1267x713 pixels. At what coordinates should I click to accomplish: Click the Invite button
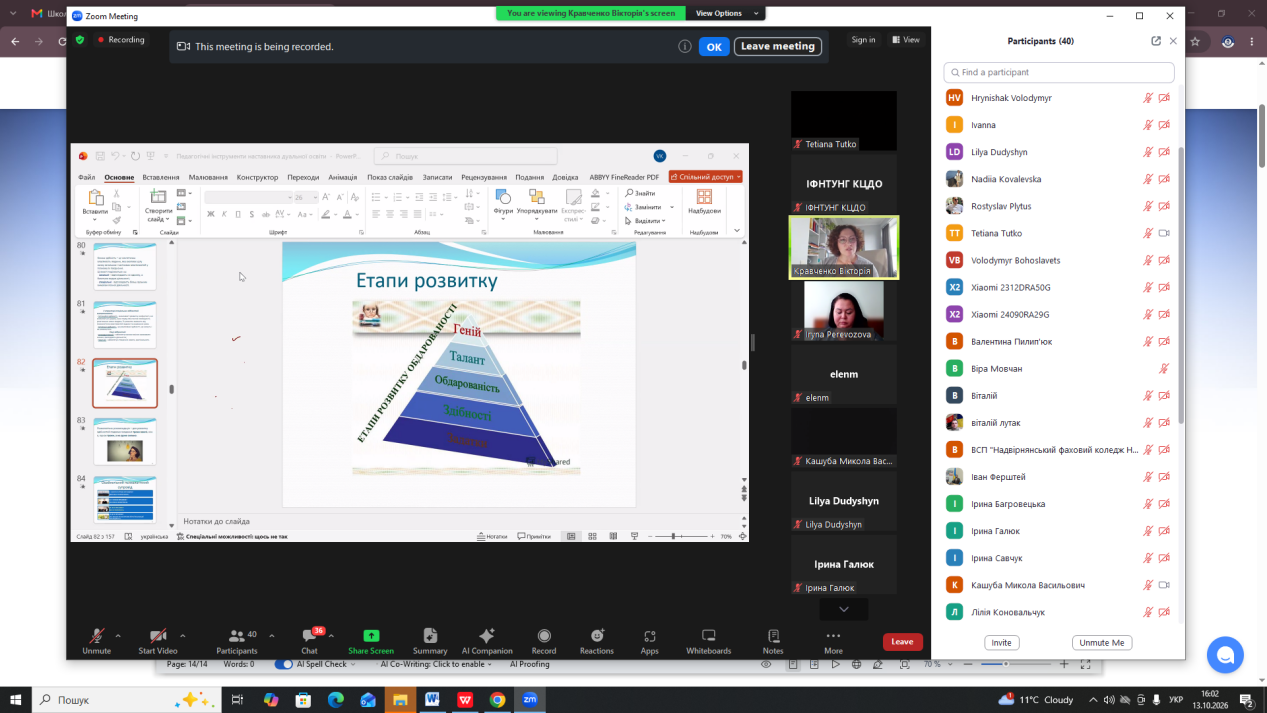click(x=1002, y=643)
